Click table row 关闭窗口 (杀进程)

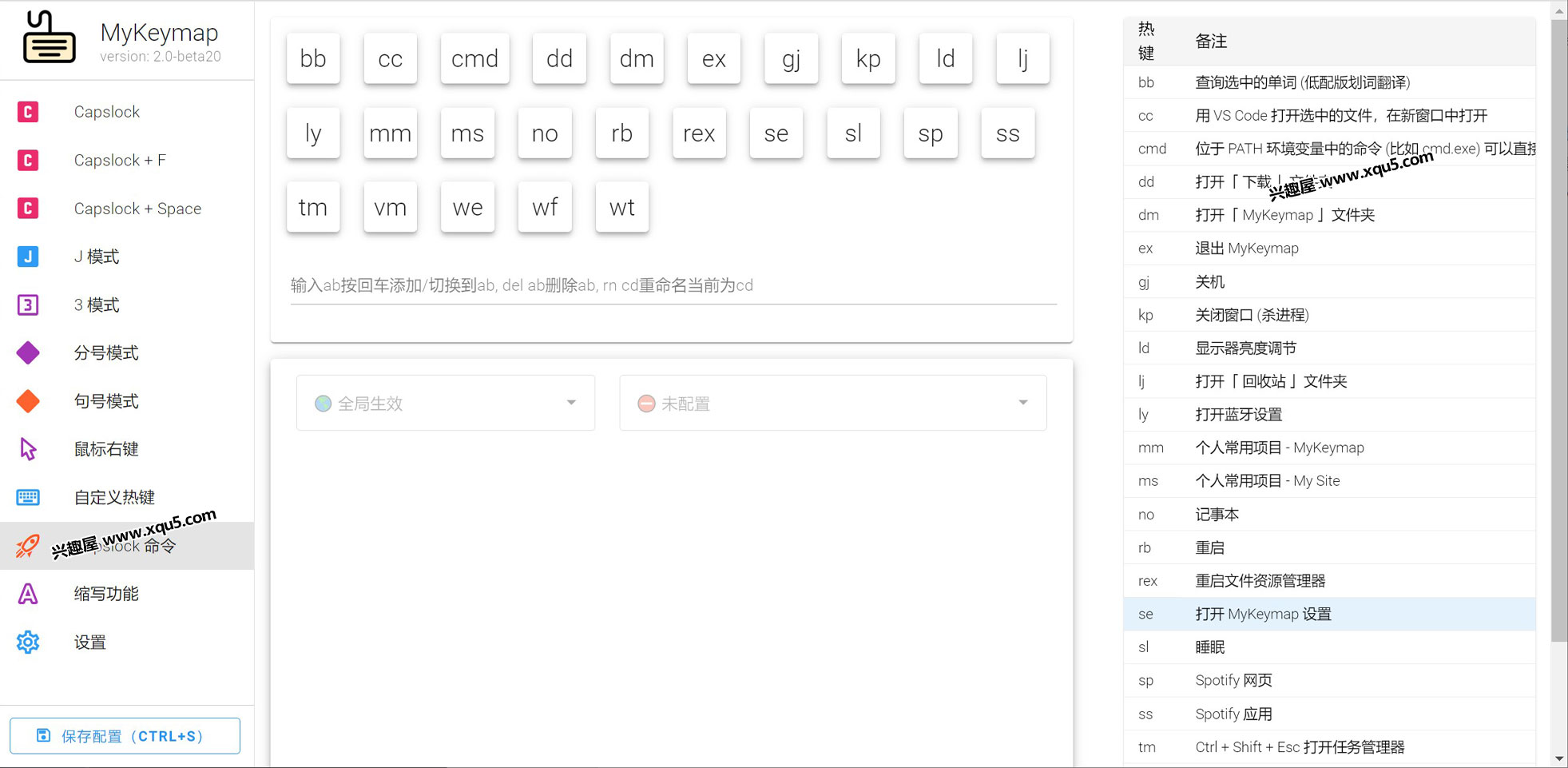(1329, 314)
